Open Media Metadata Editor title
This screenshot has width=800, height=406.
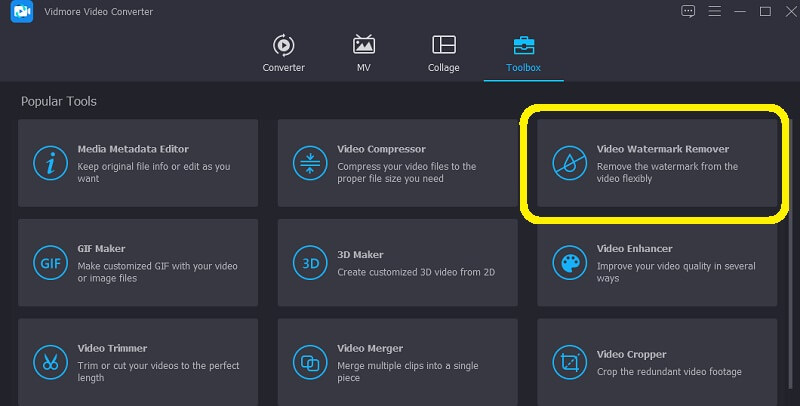pyautogui.click(x=133, y=149)
